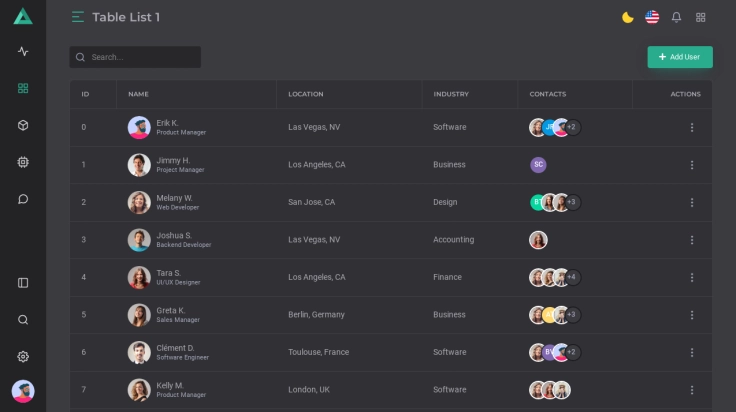Collapse the sidebar using hamburger menu icon
The width and height of the screenshot is (736, 412).
click(78, 17)
